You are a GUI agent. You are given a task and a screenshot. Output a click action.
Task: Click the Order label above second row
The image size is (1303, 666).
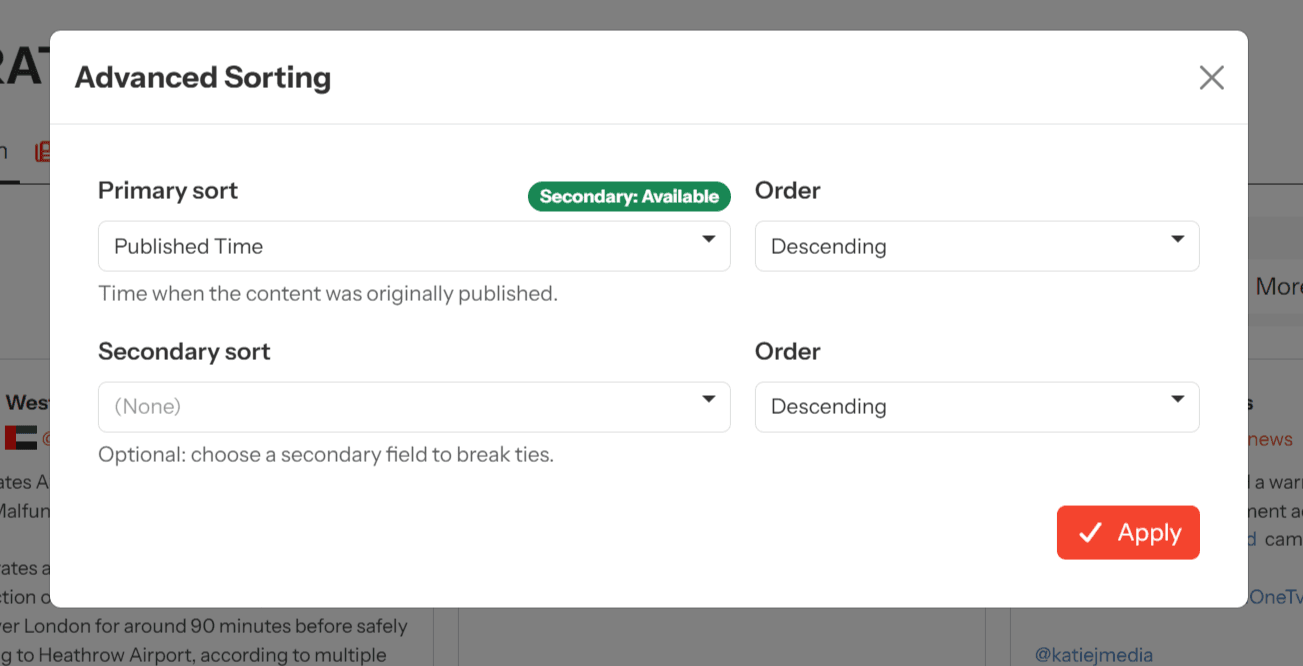(x=788, y=352)
